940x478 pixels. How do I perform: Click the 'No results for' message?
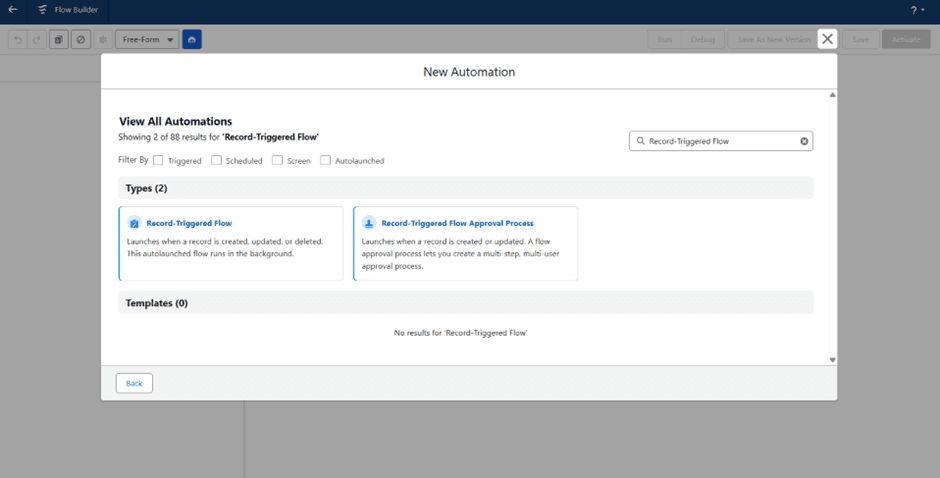coord(460,333)
